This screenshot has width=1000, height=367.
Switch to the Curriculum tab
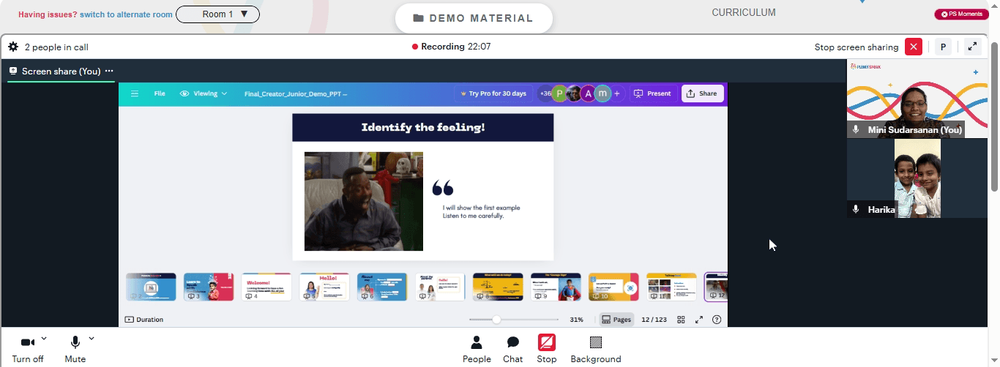pos(744,12)
